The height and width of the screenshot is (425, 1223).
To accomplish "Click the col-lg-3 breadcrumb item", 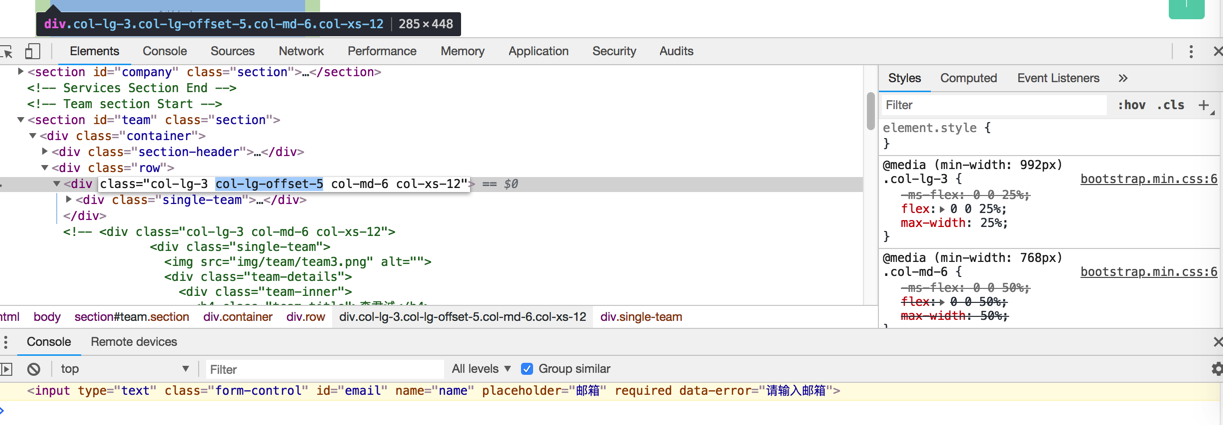I will [463, 317].
